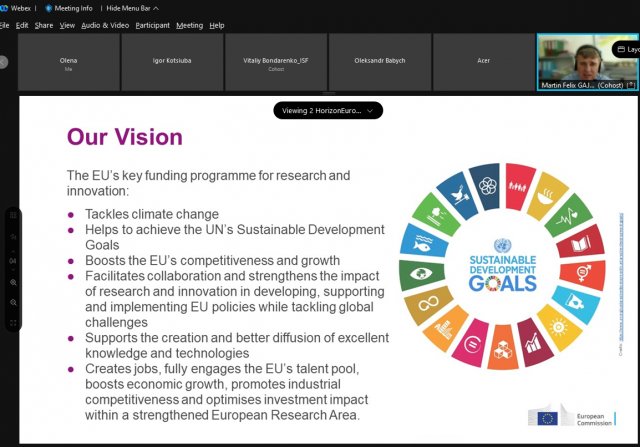Click 'Tackles climate change' bullet text
640x447 pixels.
(x=152, y=214)
